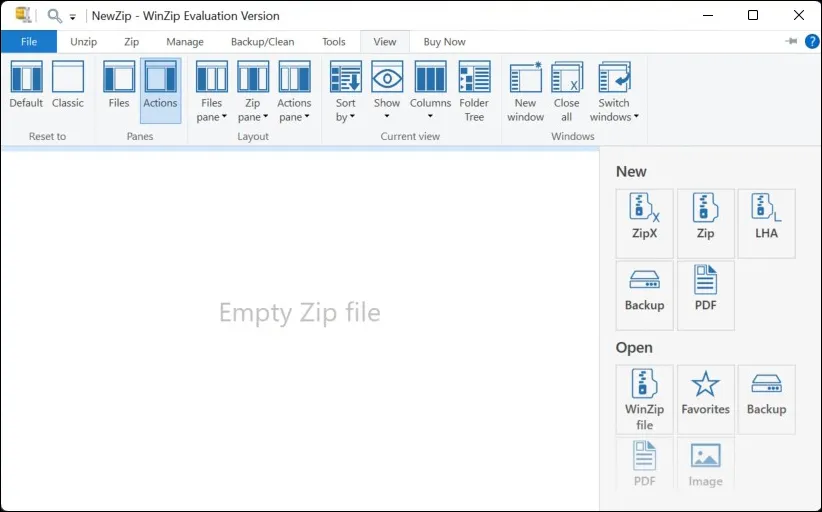Open a PDF from Open section
This screenshot has height=512, width=822.
[644, 463]
